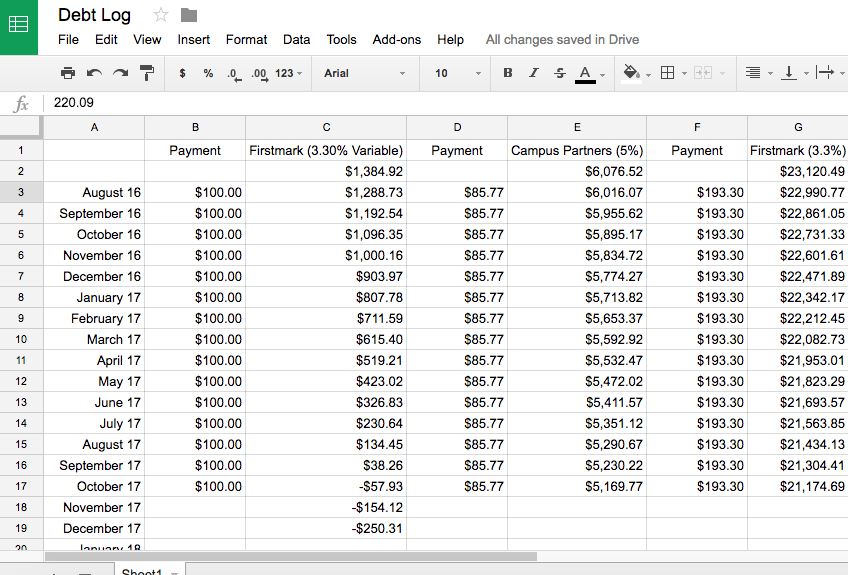The width and height of the screenshot is (848, 575).
Task: Select cell with $5,169.77
Action: [577, 486]
